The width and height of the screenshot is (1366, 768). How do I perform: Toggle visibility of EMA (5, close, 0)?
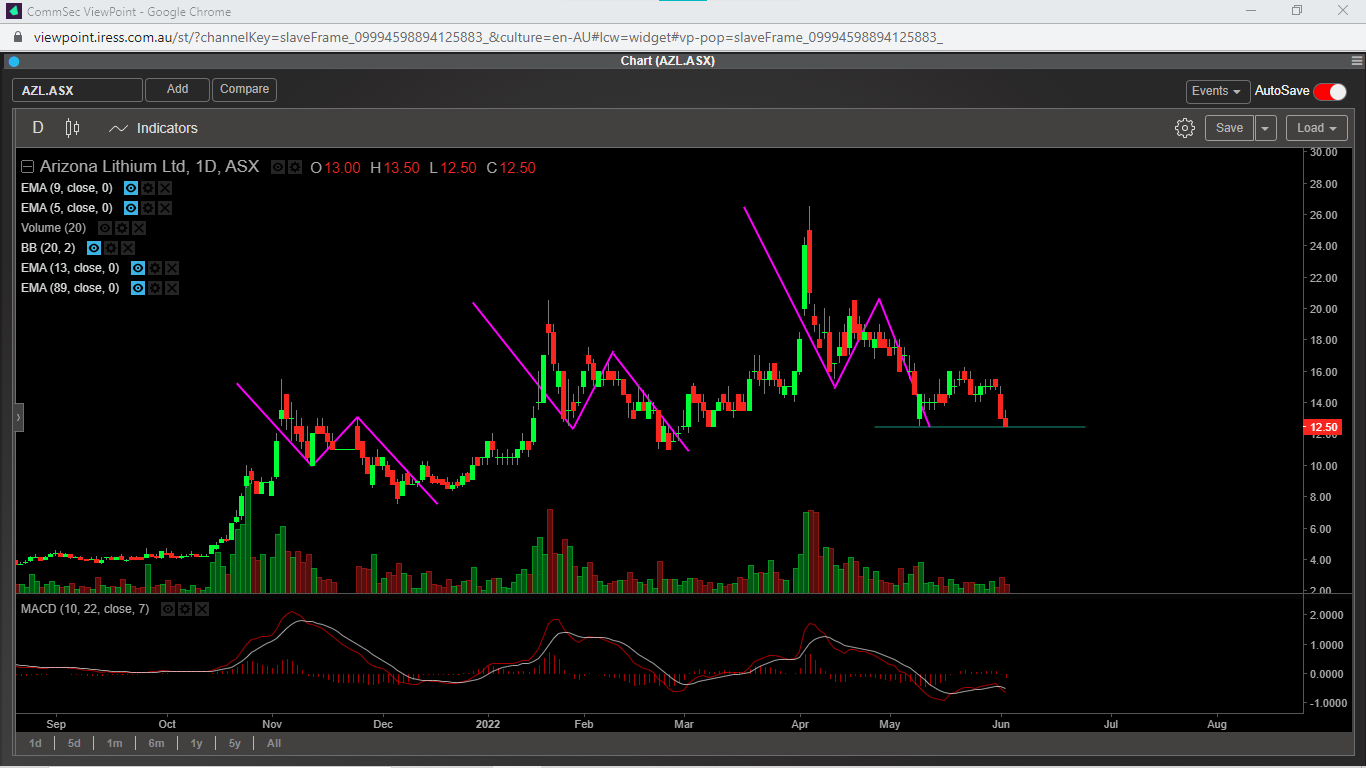(131, 208)
